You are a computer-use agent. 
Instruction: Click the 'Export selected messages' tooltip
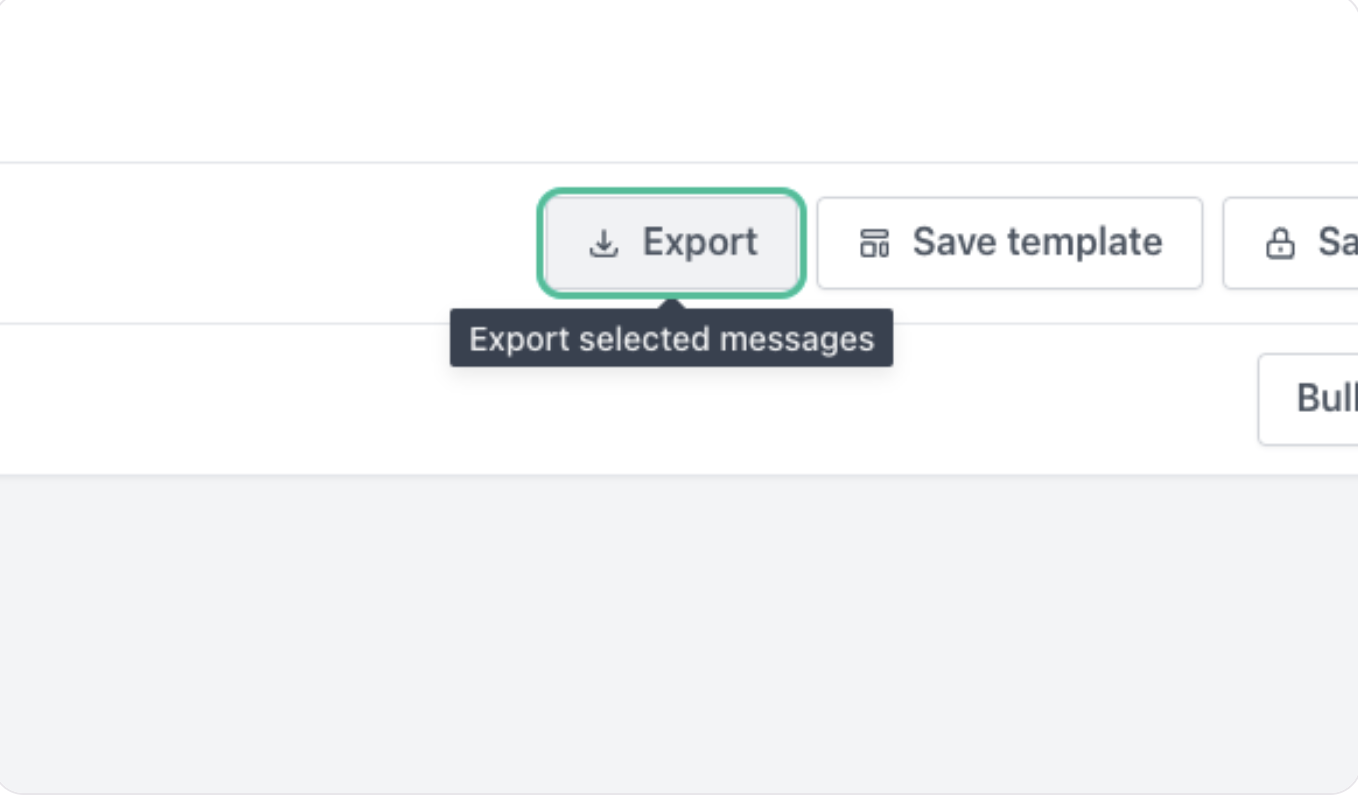tap(671, 339)
